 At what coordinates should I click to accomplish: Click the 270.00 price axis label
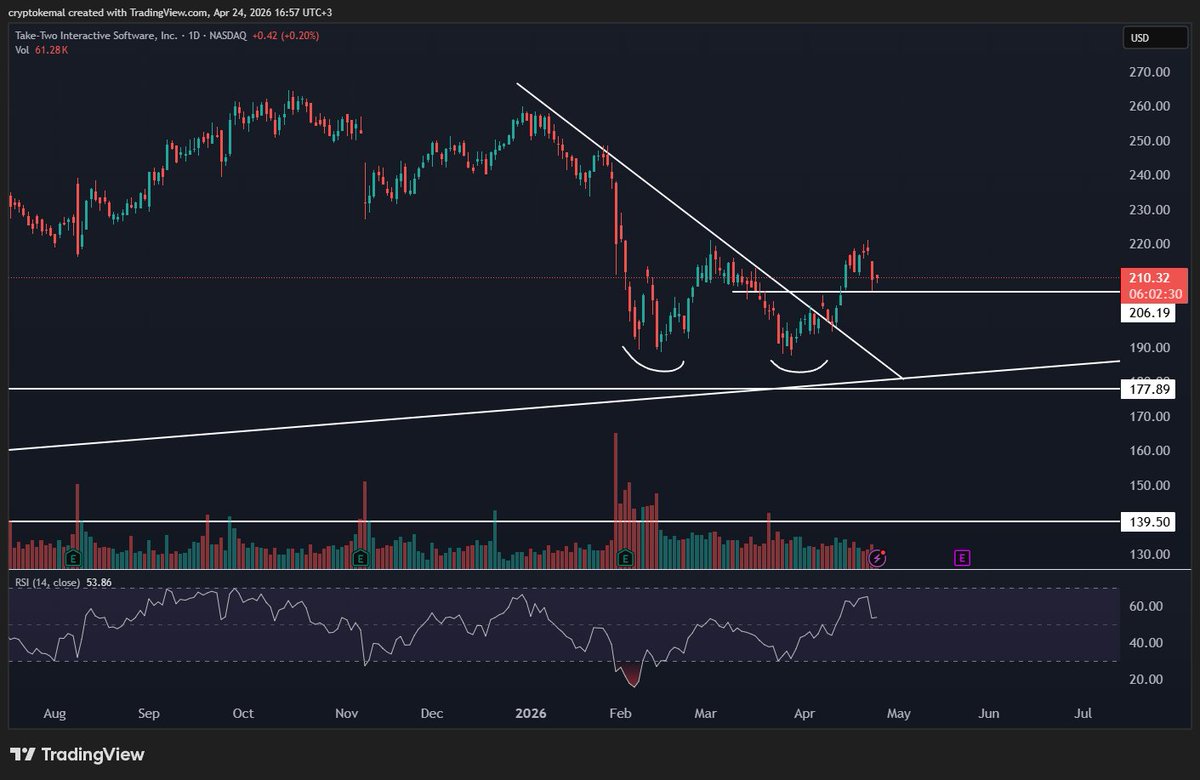[x=1150, y=72]
